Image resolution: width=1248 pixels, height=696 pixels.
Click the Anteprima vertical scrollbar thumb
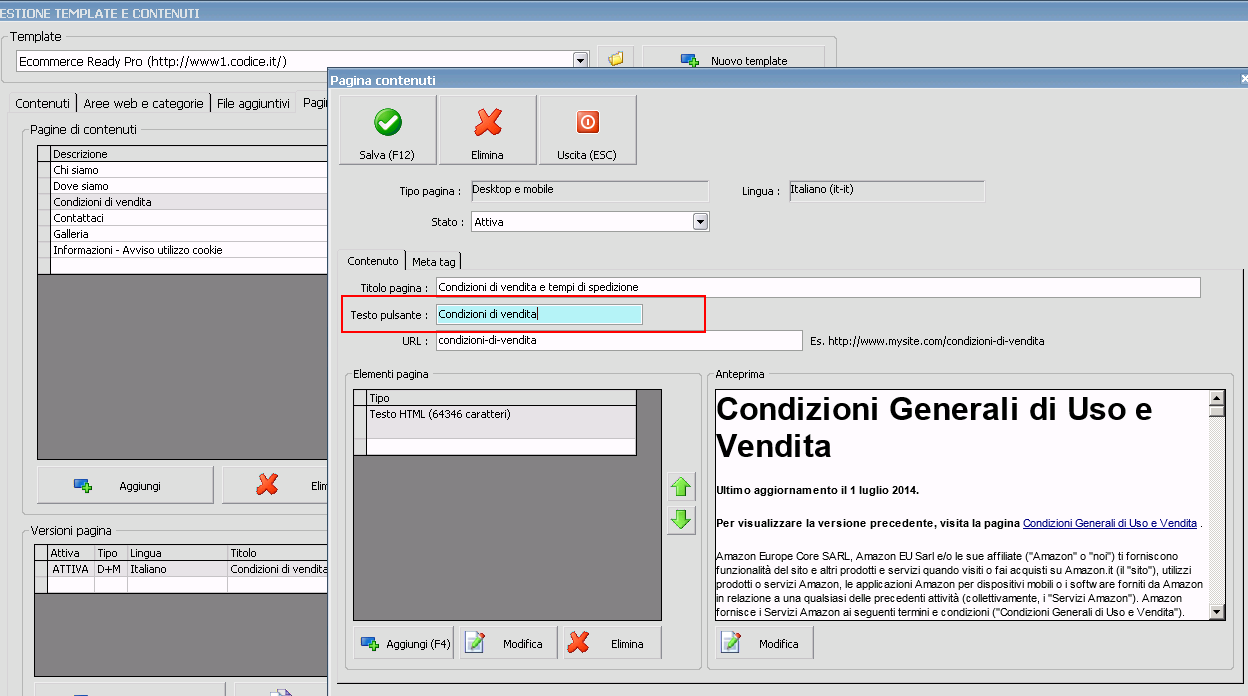(1216, 410)
